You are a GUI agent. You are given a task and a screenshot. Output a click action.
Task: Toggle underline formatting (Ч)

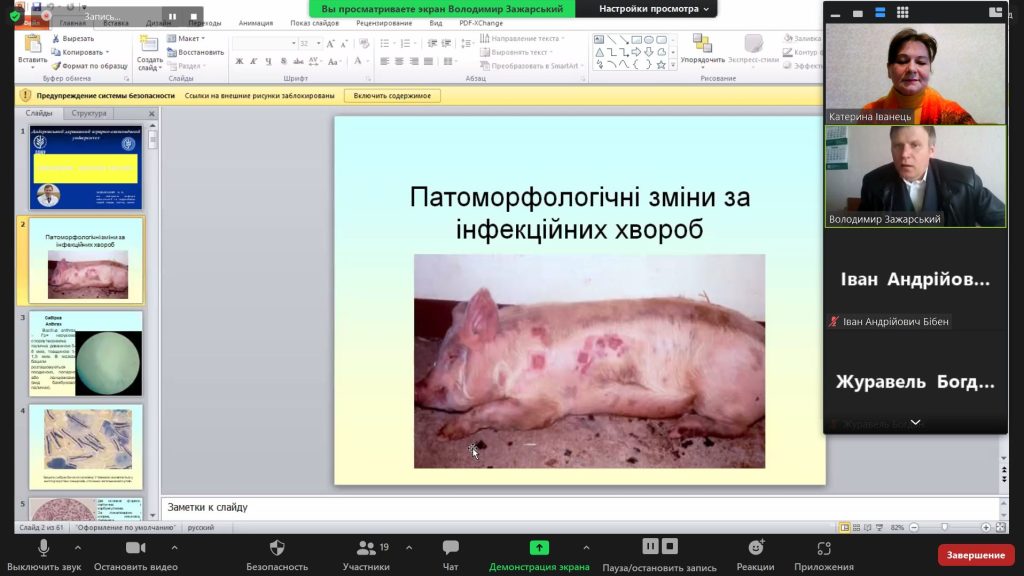click(x=268, y=61)
